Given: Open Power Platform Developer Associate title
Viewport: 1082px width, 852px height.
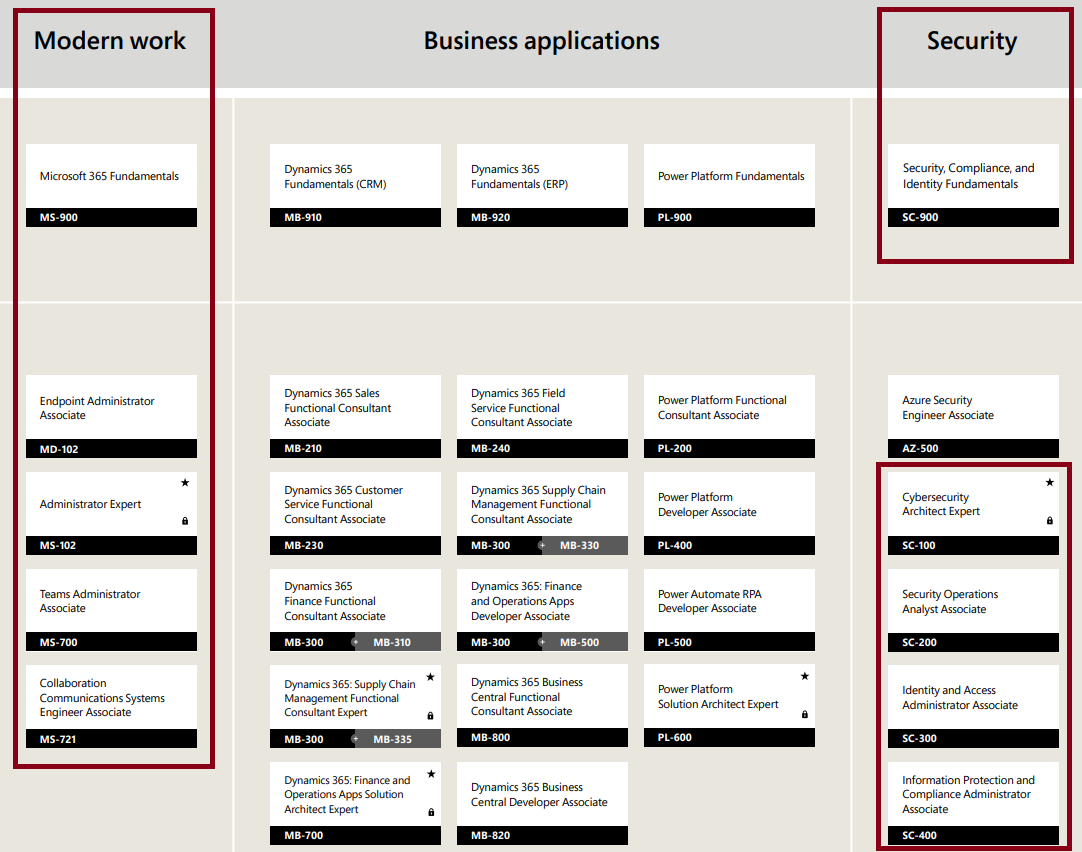Looking at the screenshot, I should (x=707, y=504).
